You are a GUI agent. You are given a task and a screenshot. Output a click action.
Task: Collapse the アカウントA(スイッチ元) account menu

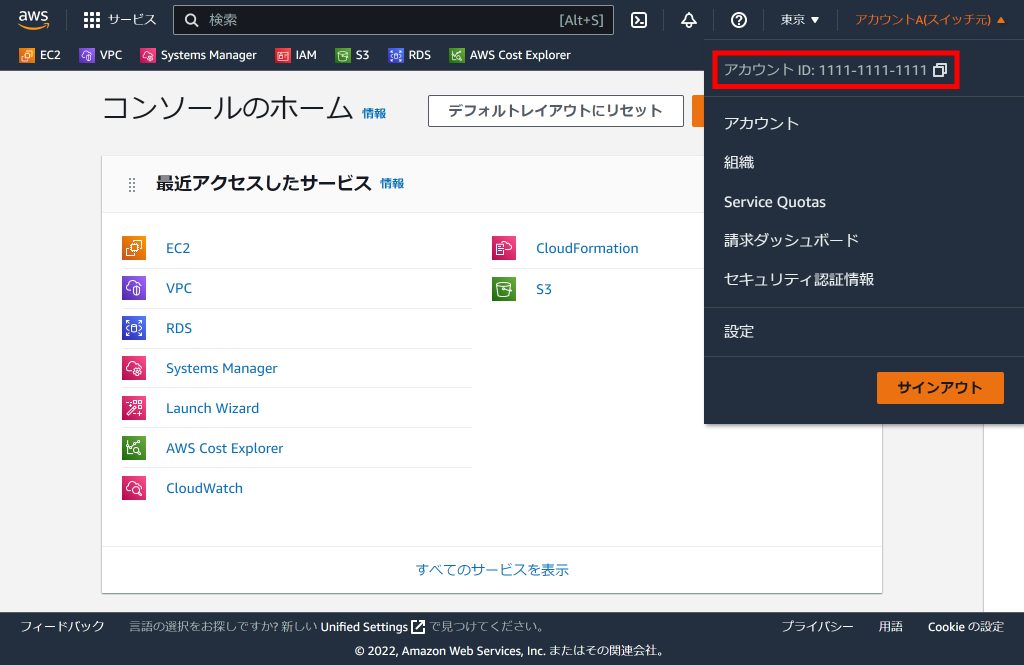pos(930,20)
